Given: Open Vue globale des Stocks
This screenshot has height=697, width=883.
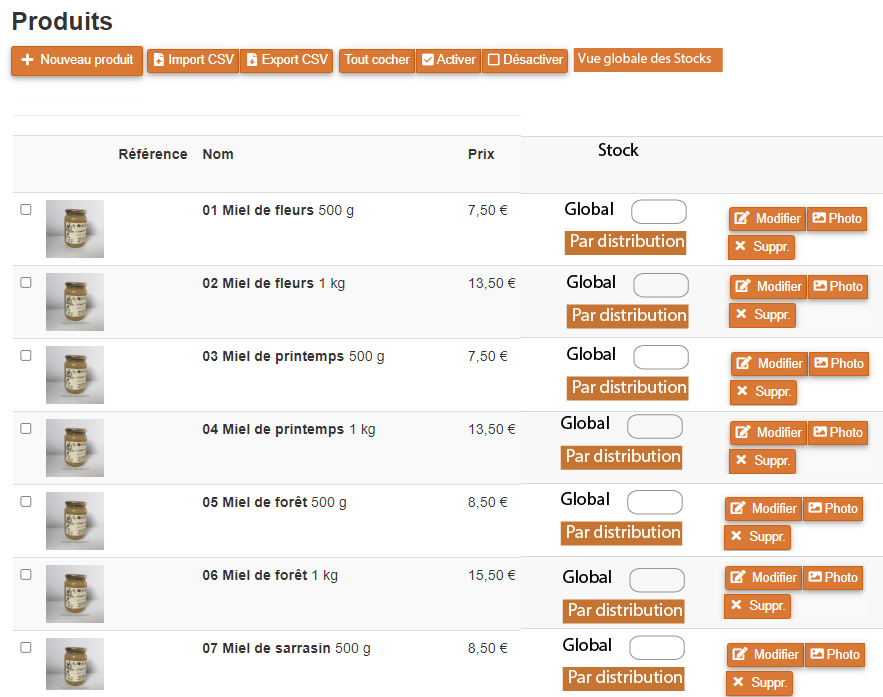Looking at the screenshot, I should pyautogui.click(x=647, y=59).
